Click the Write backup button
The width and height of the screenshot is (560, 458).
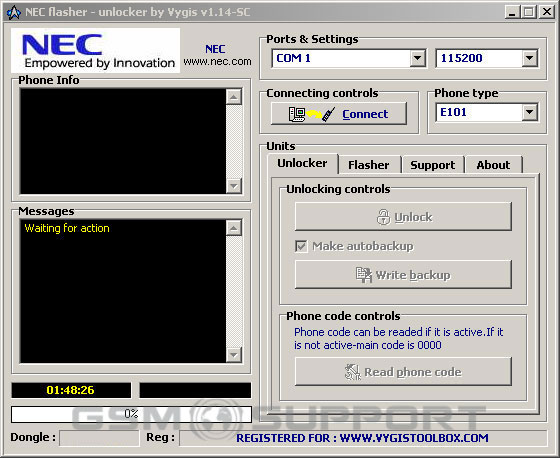403,275
